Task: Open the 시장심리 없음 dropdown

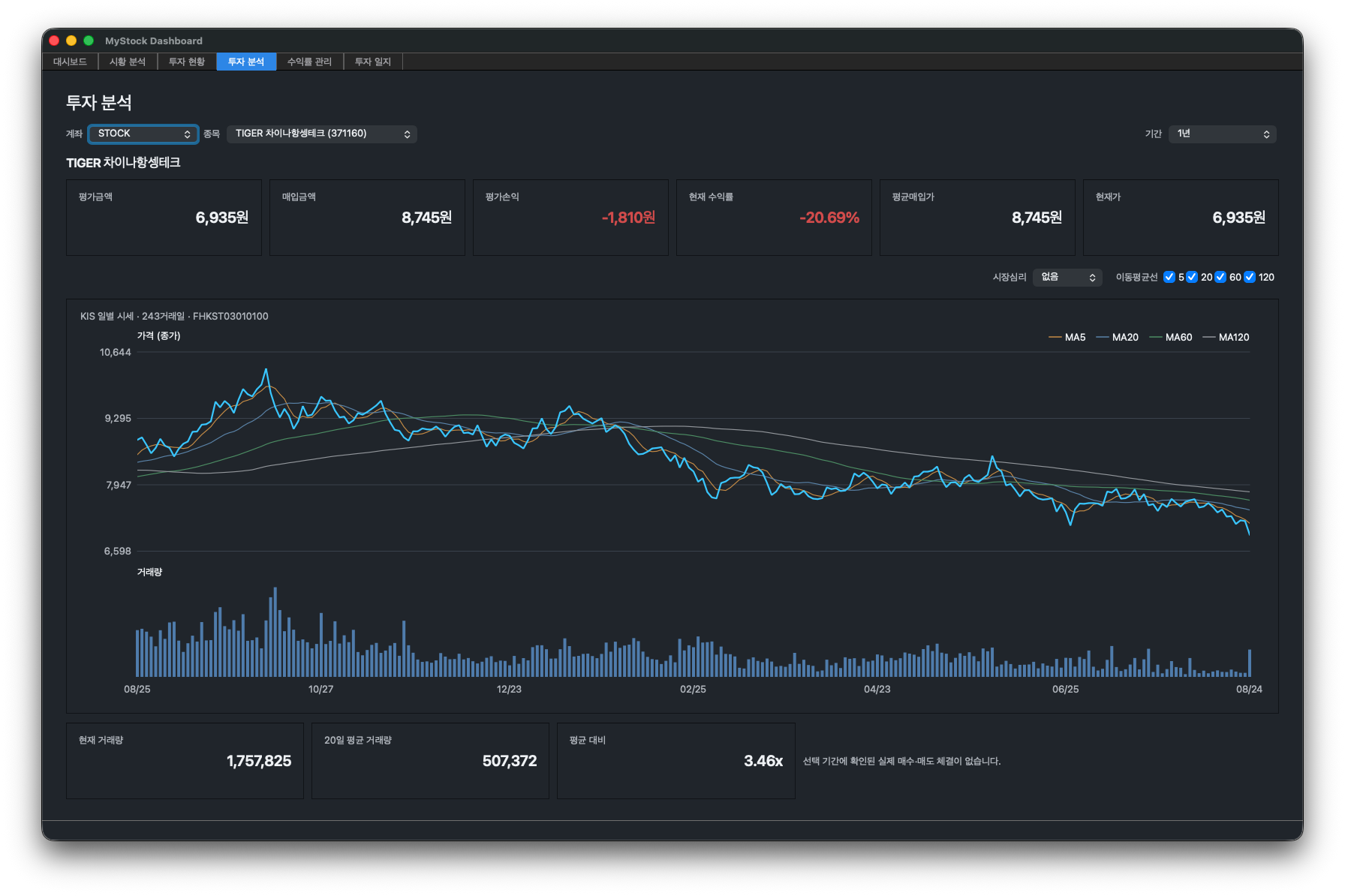Action: (x=1067, y=277)
